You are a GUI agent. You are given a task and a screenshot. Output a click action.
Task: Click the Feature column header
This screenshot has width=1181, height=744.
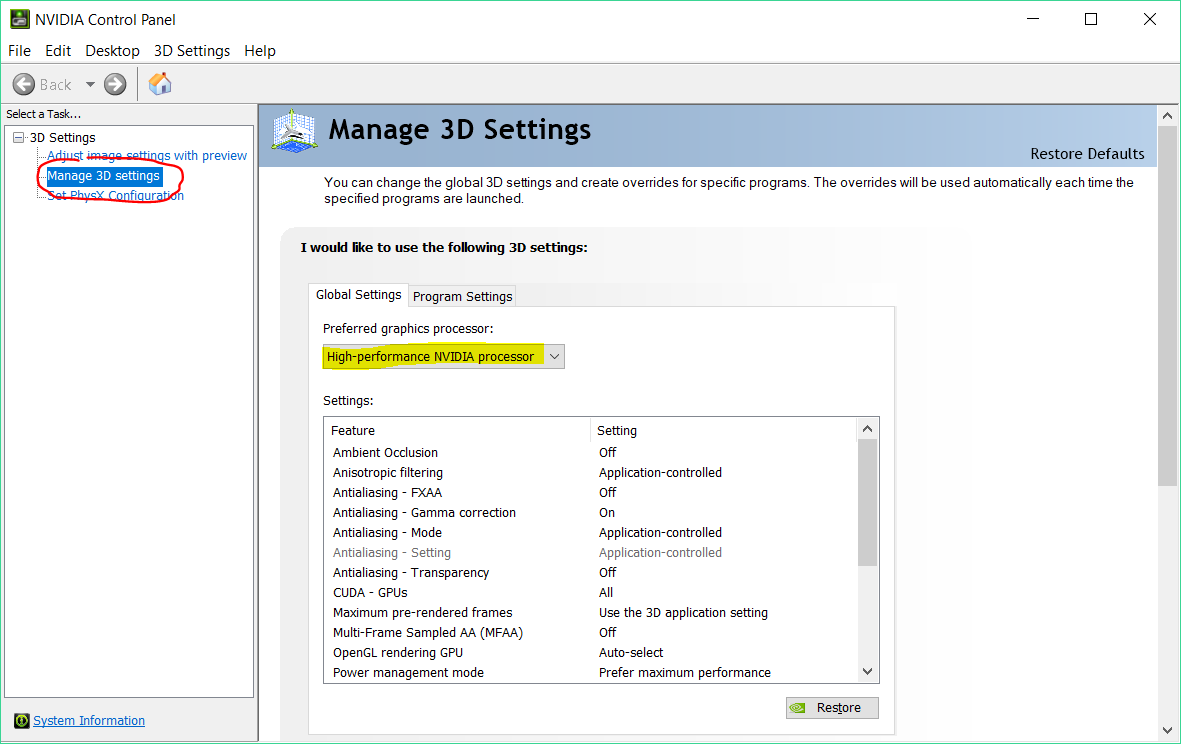point(457,431)
